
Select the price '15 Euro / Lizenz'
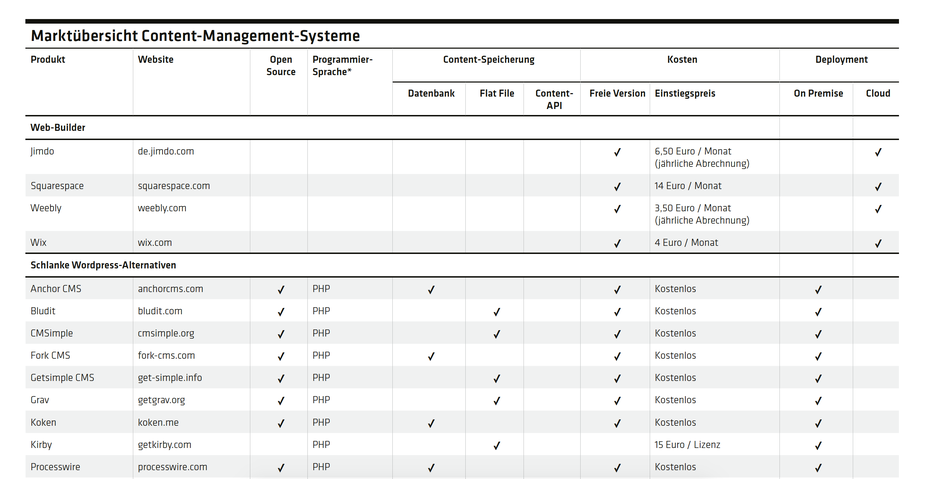point(687,445)
